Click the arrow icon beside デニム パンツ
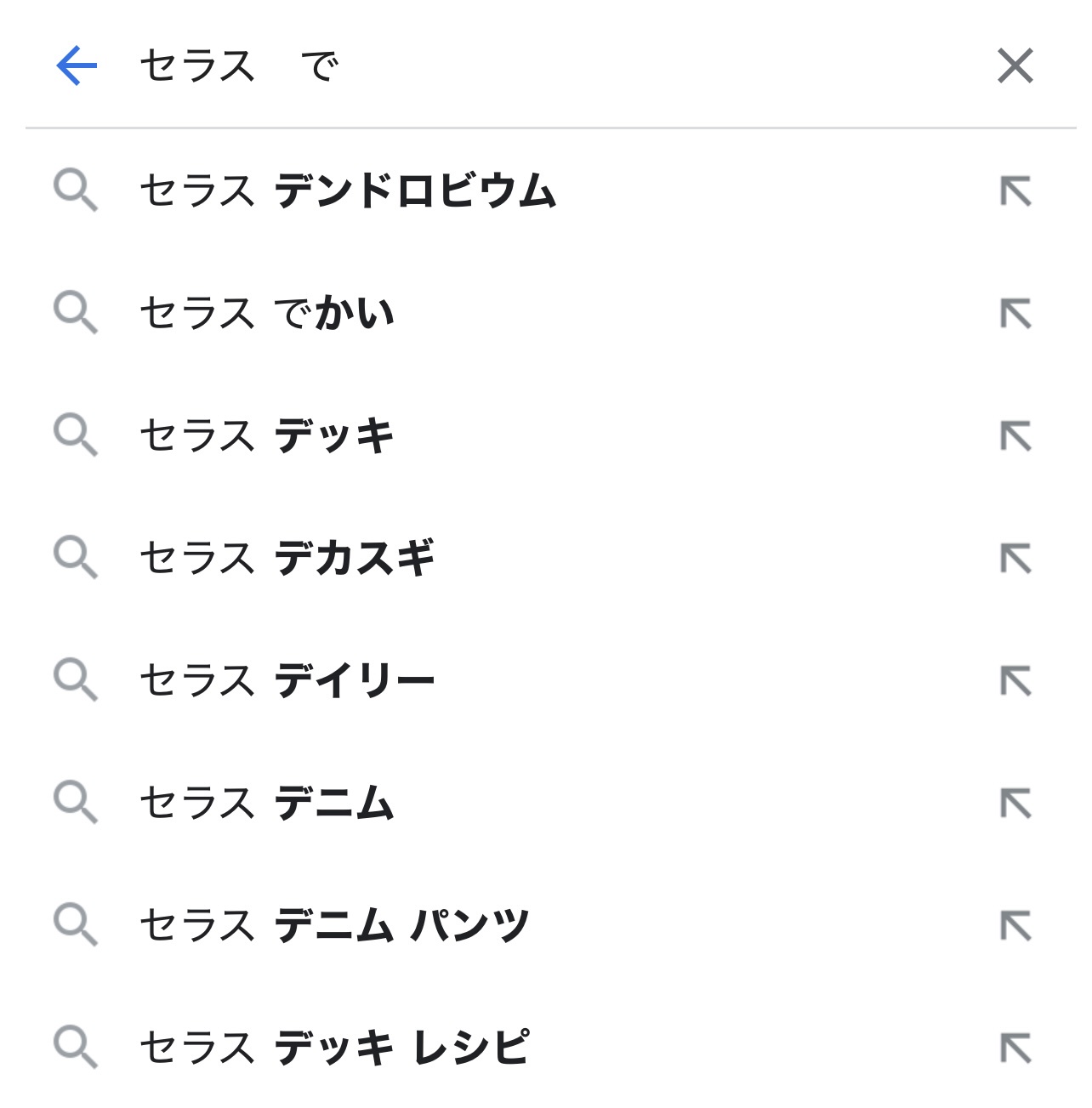Viewport: 1092px width, 1108px height. pos(1015,926)
